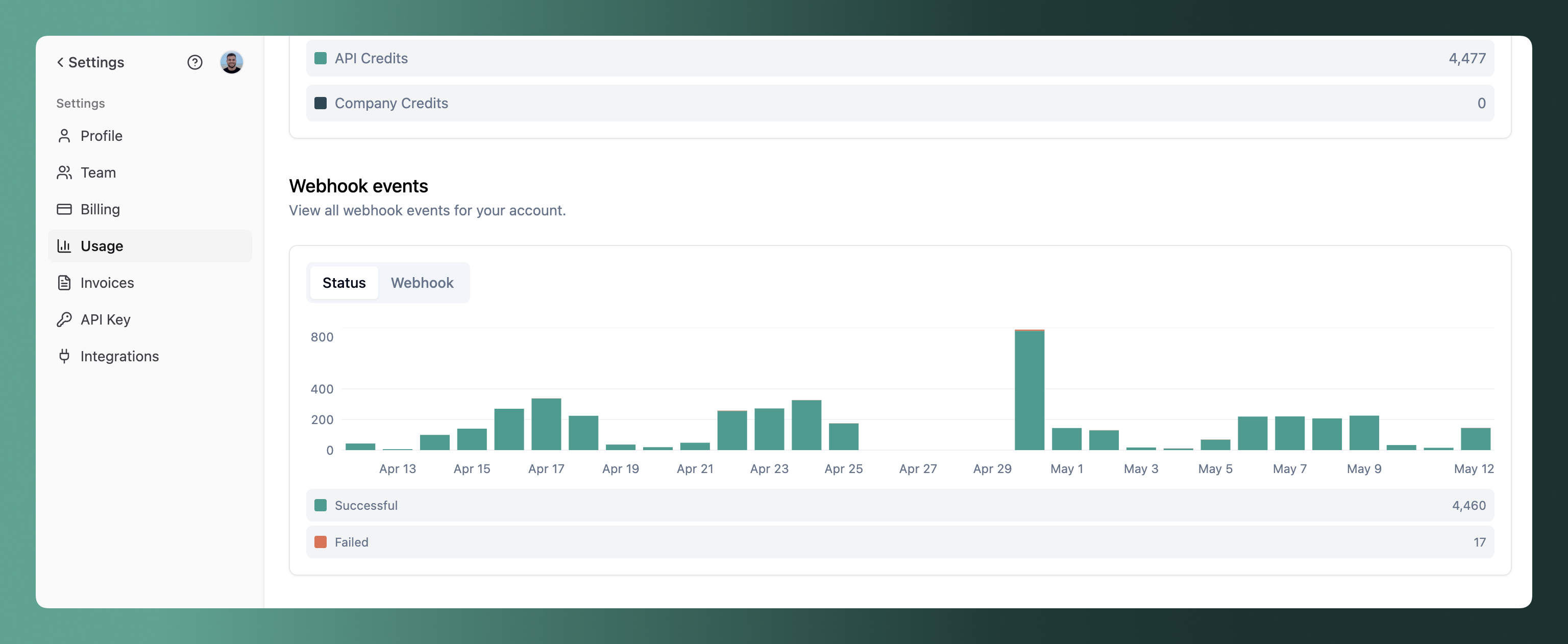Screen dimensions: 1568x644
Task: Click the Team members icon
Action: pos(64,172)
